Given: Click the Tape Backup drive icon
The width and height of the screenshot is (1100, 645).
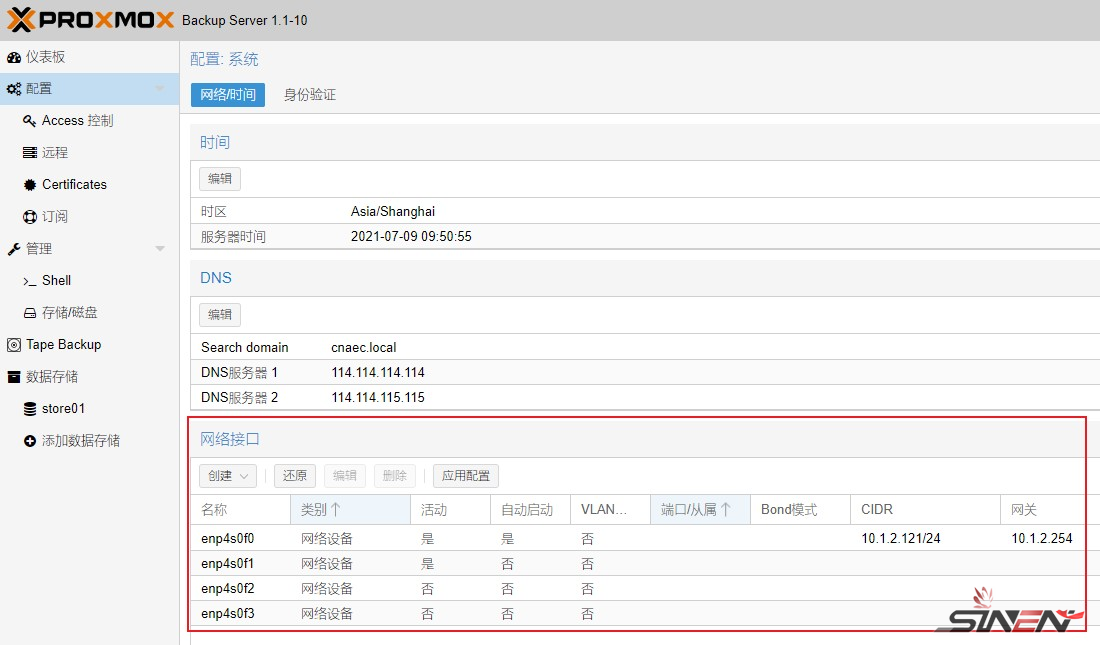Looking at the screenshot, I should 13,345.
